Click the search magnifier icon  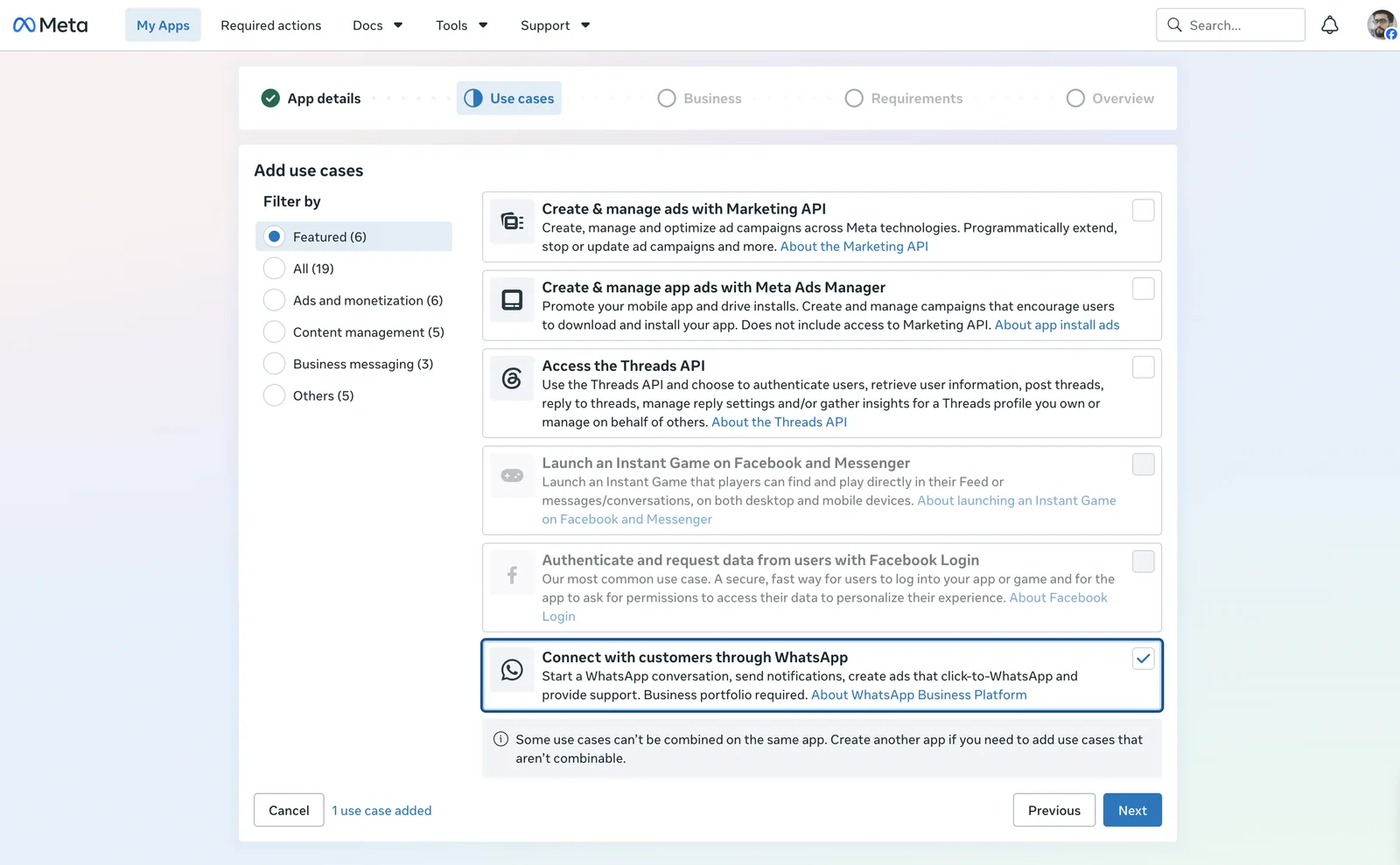point(1174,25)
